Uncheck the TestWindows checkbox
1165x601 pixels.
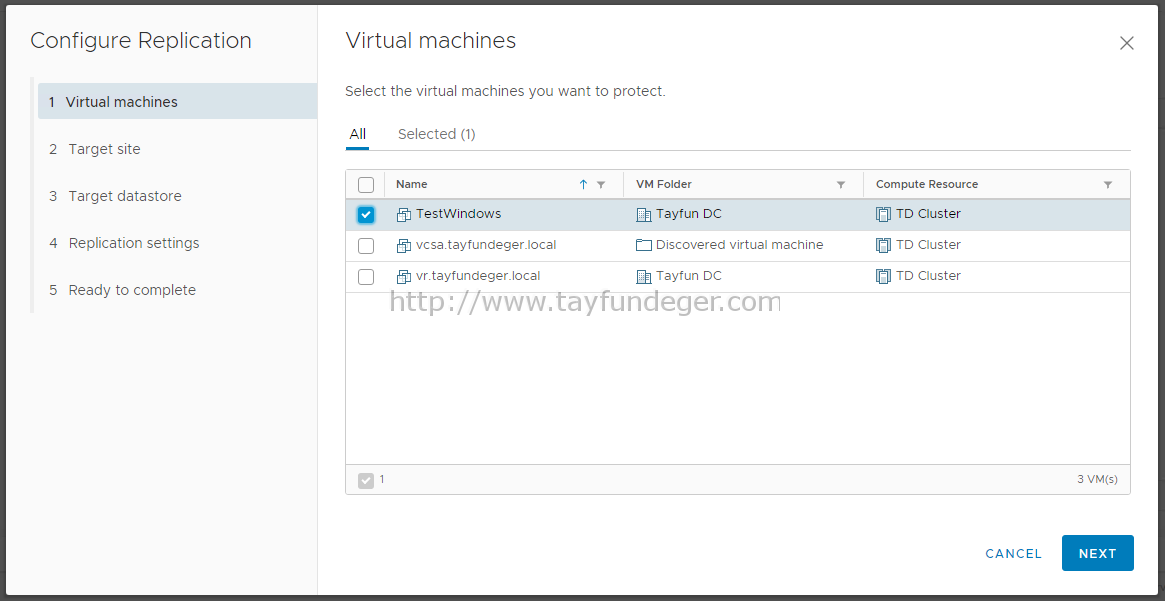366,215
